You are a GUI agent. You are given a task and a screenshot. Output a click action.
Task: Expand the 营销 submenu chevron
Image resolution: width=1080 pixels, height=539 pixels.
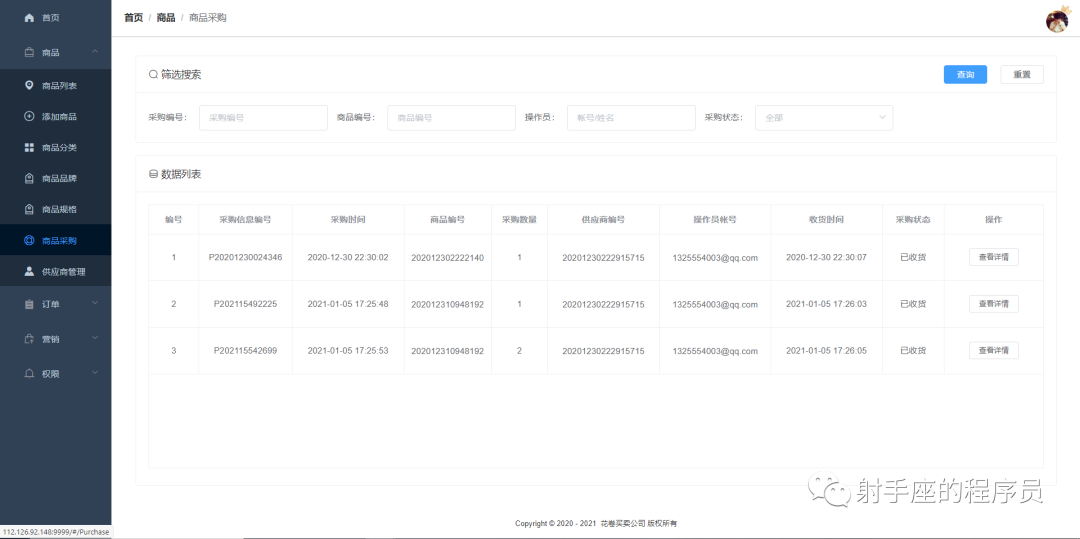[95, 338]
